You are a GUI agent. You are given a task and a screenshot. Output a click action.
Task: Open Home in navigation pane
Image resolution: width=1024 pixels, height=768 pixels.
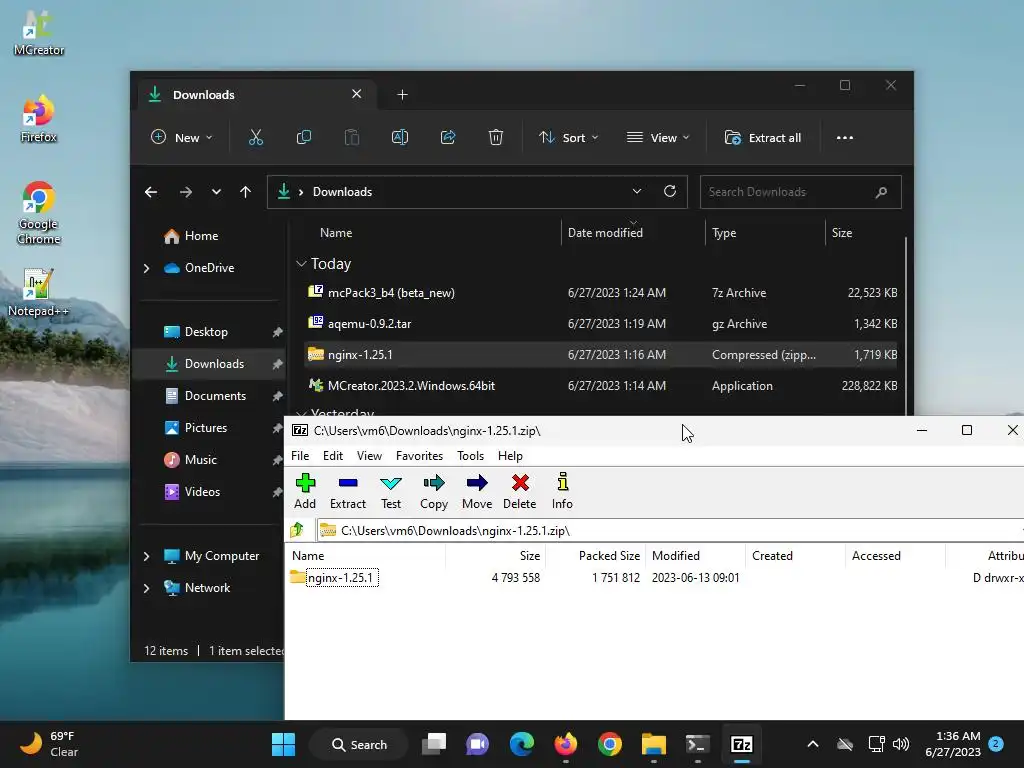coord(201,236)
